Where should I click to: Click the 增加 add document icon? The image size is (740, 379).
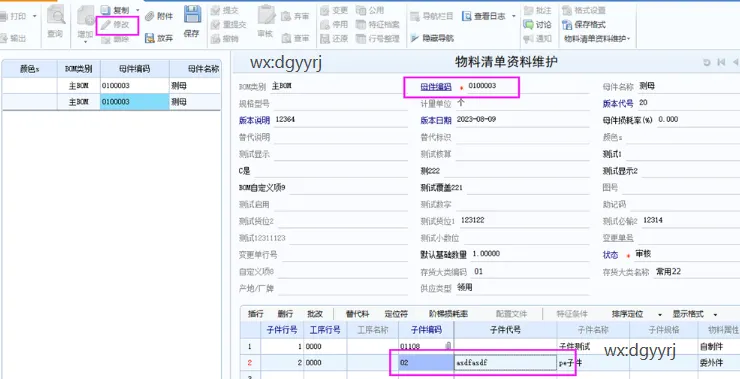[85, 16]
